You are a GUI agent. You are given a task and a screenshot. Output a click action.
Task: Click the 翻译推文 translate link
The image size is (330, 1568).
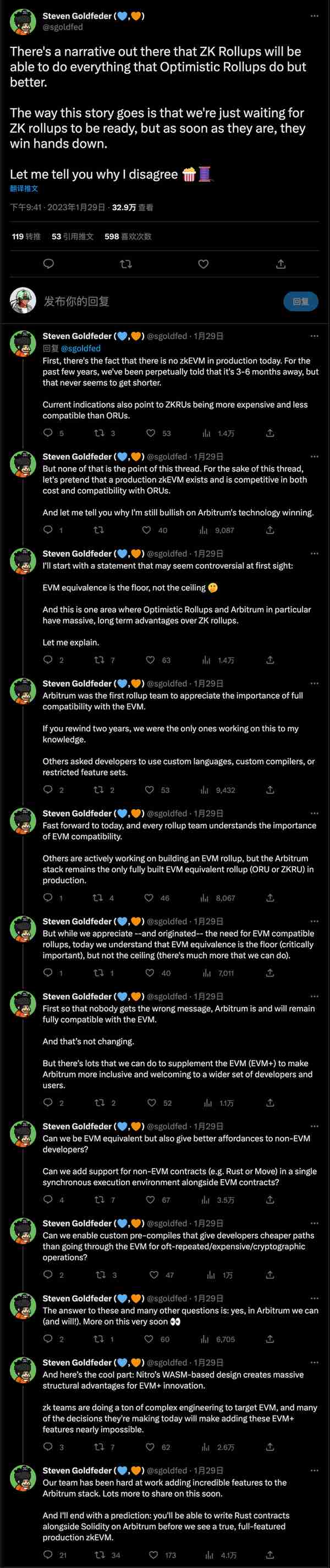click(24, 188)
